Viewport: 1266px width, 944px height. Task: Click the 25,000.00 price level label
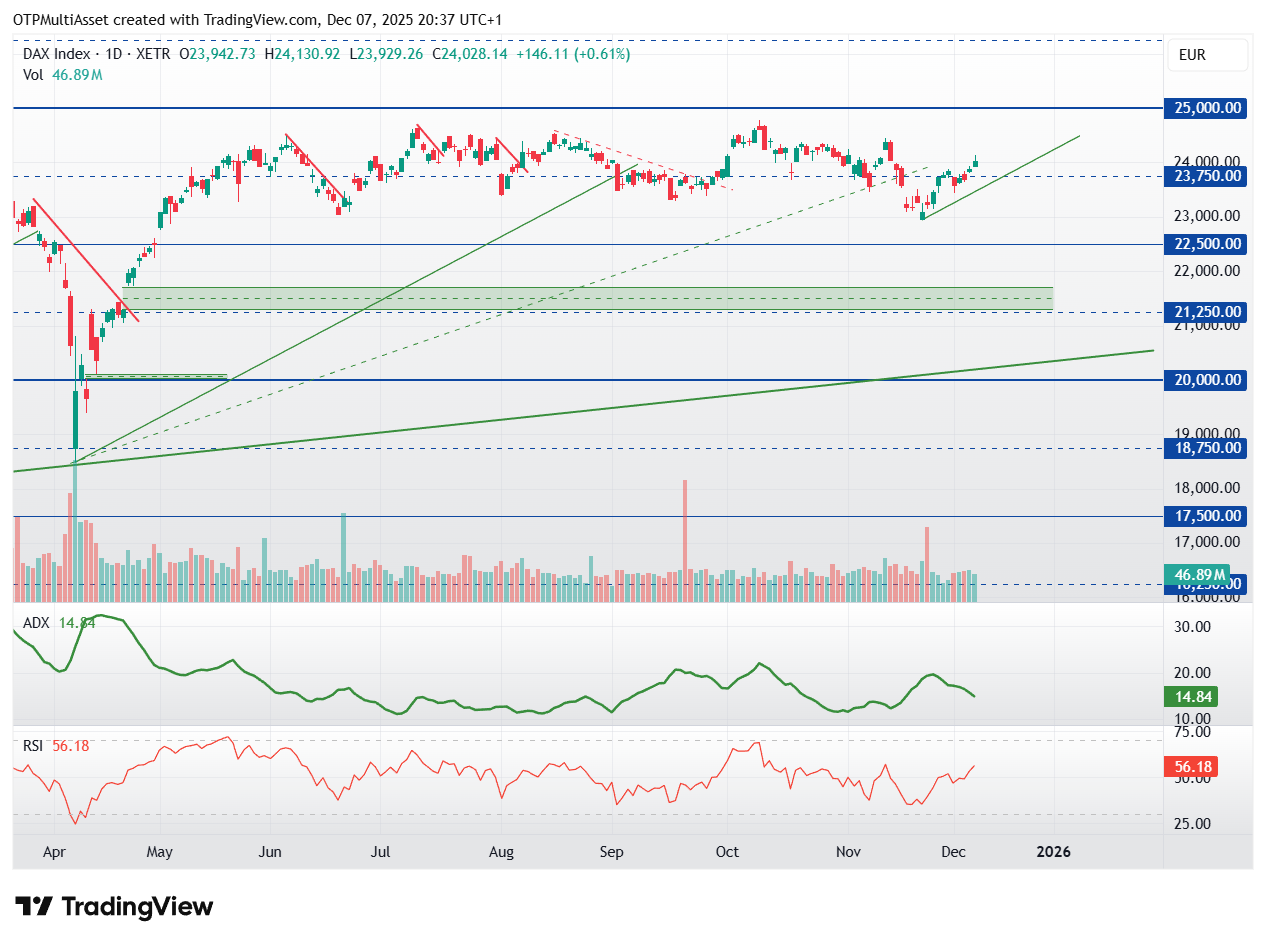[x=1205, y=108]
